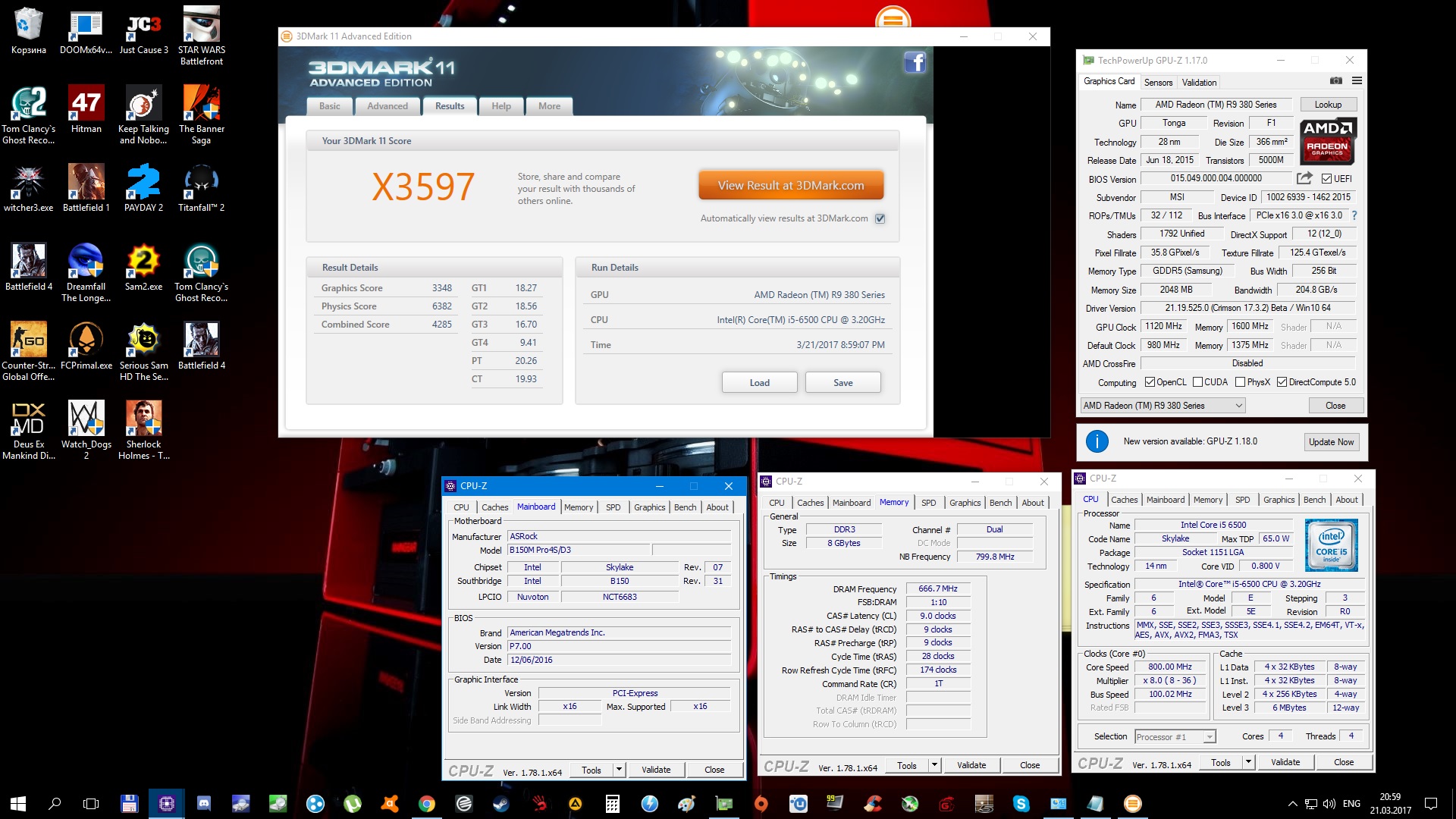Launch the Battlefield 1 desktop icon

(x=86, y=188)
